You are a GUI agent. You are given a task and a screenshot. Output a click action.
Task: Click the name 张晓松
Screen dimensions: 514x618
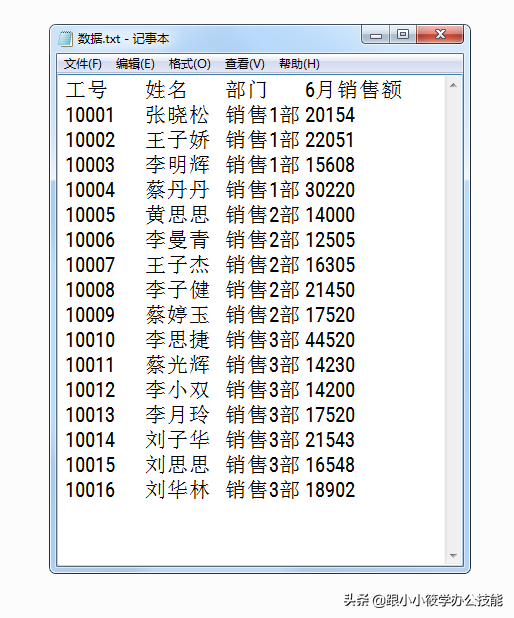pos(177,115)
